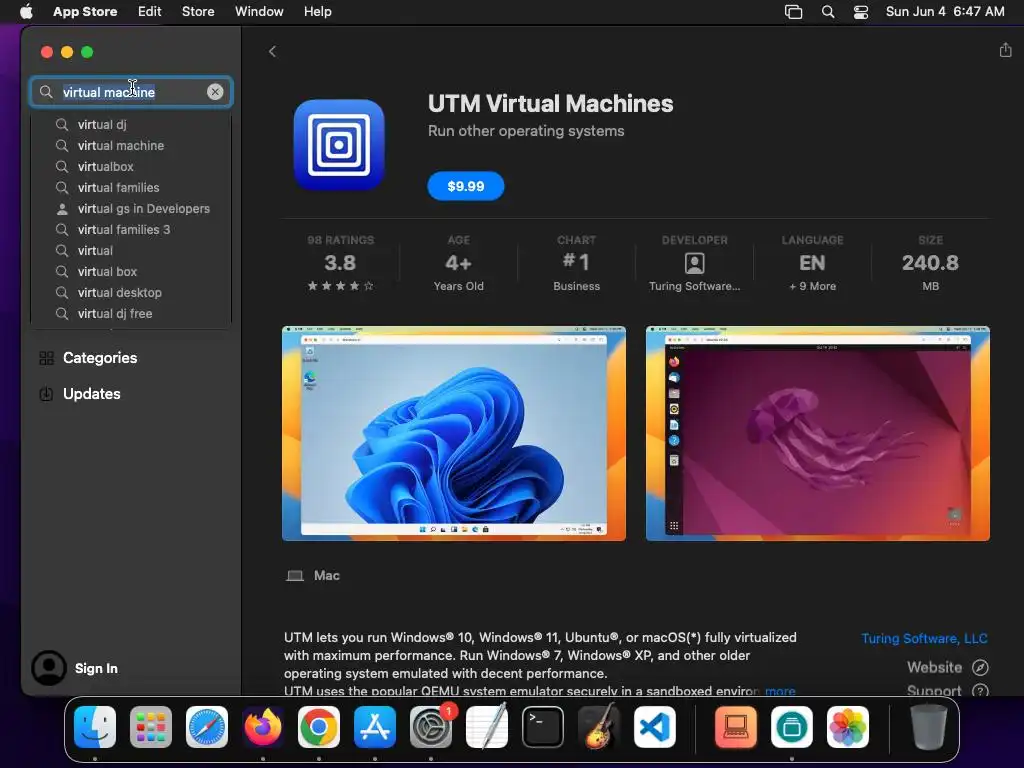This screenshot has width=1024, height=768.
Task: Open the Window menu
Action: [259, 11]
